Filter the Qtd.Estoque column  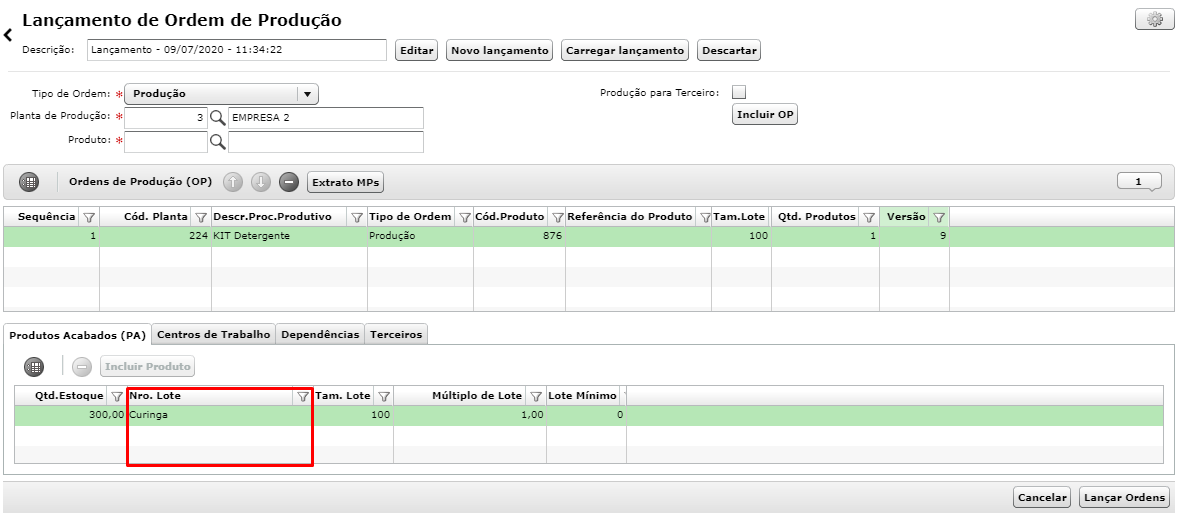117,396
